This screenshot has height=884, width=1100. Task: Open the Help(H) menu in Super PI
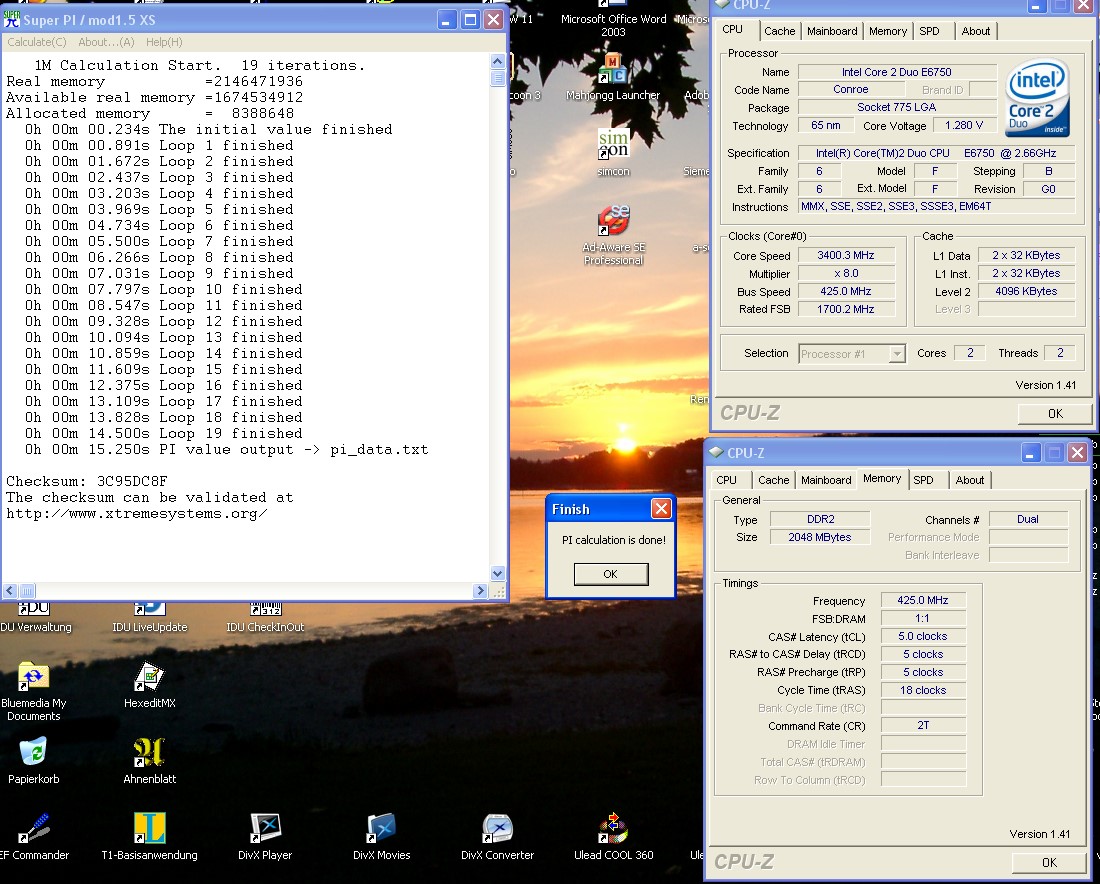click(x=164, y=42)
